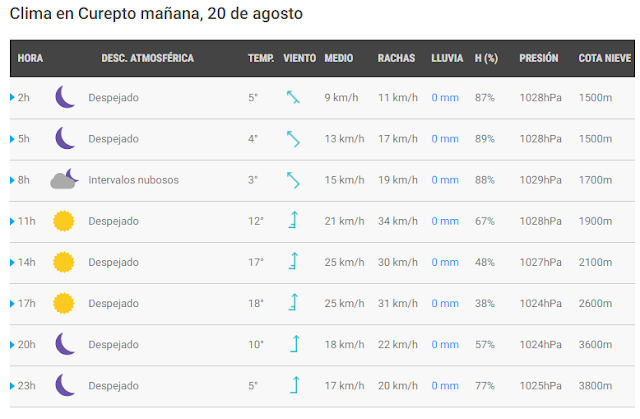640x419 pixels.
Task: Select the COTA NIEVE column header
Action: (x=605, y=58)
